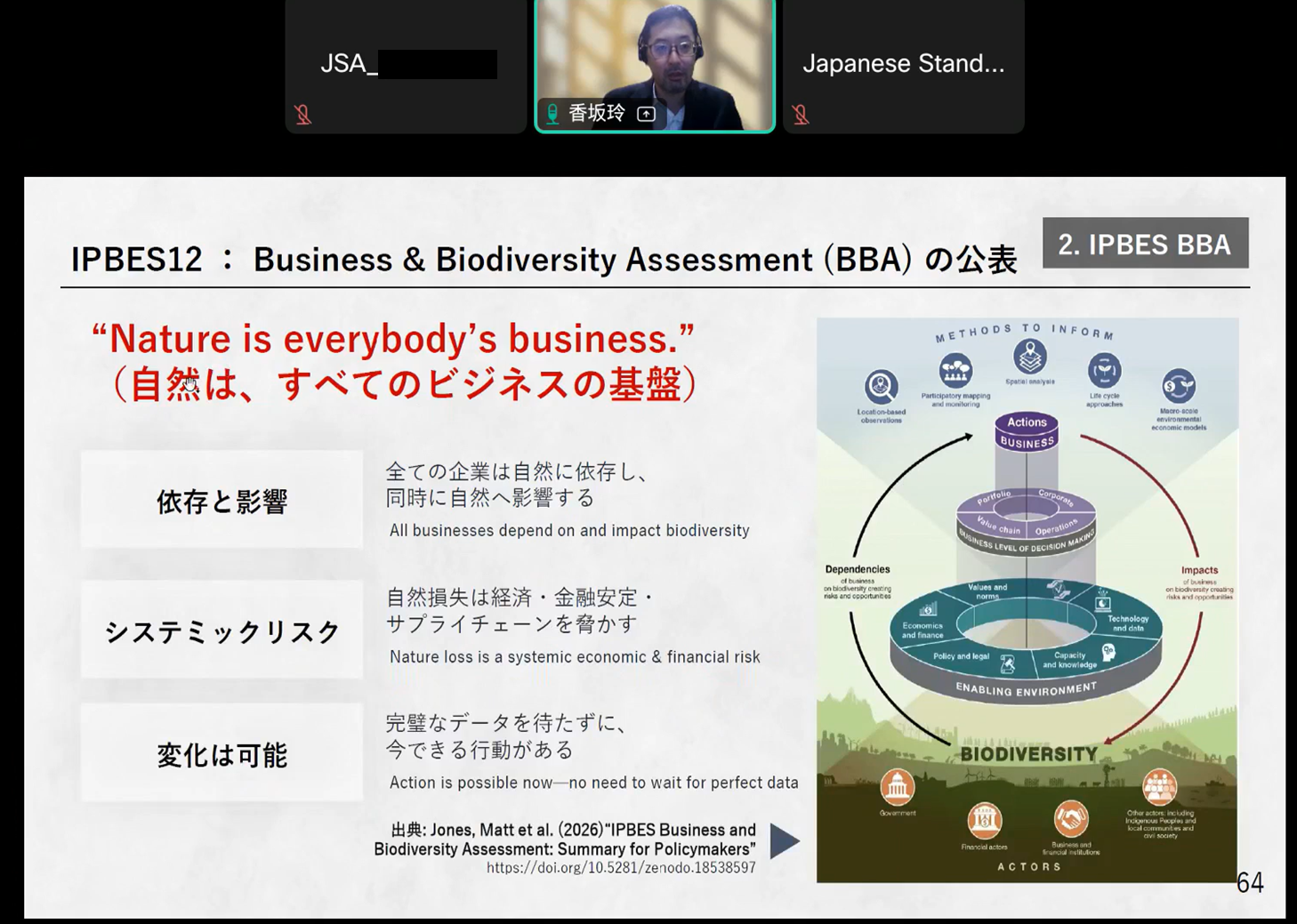
Task: Click the citation "Jones, Matt et al. (2026)"
Action: point(516,830)
